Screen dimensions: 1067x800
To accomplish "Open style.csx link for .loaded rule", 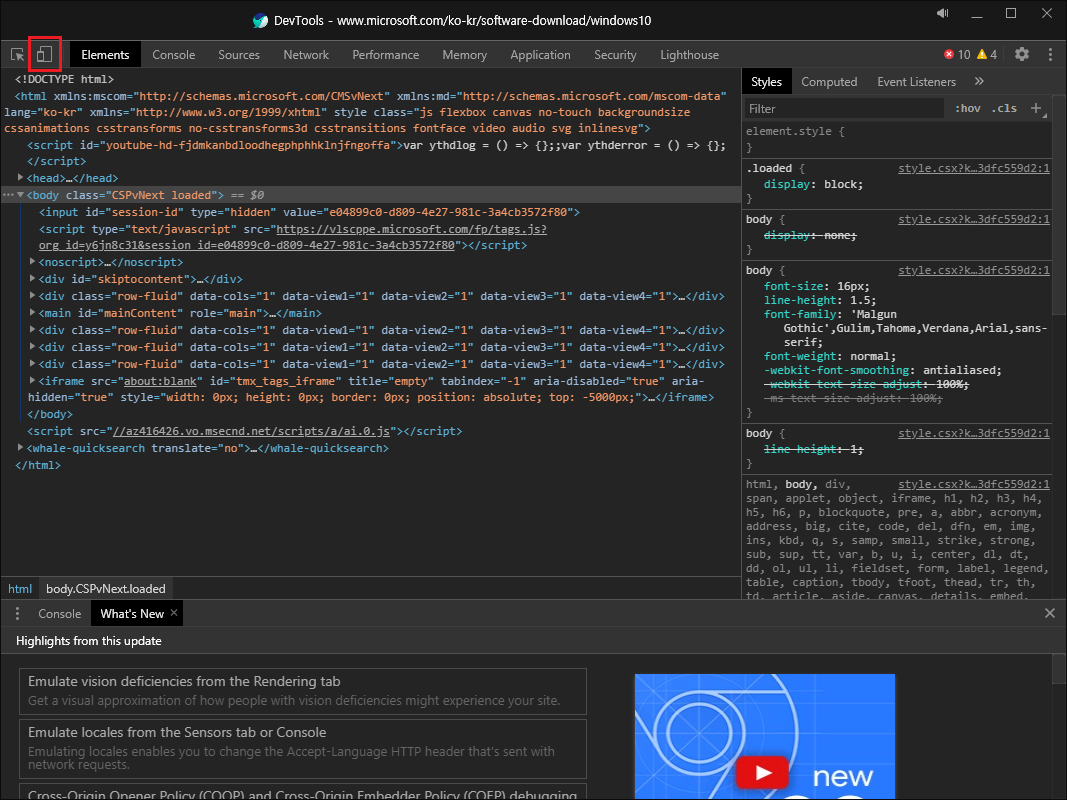I will [974, 168].
